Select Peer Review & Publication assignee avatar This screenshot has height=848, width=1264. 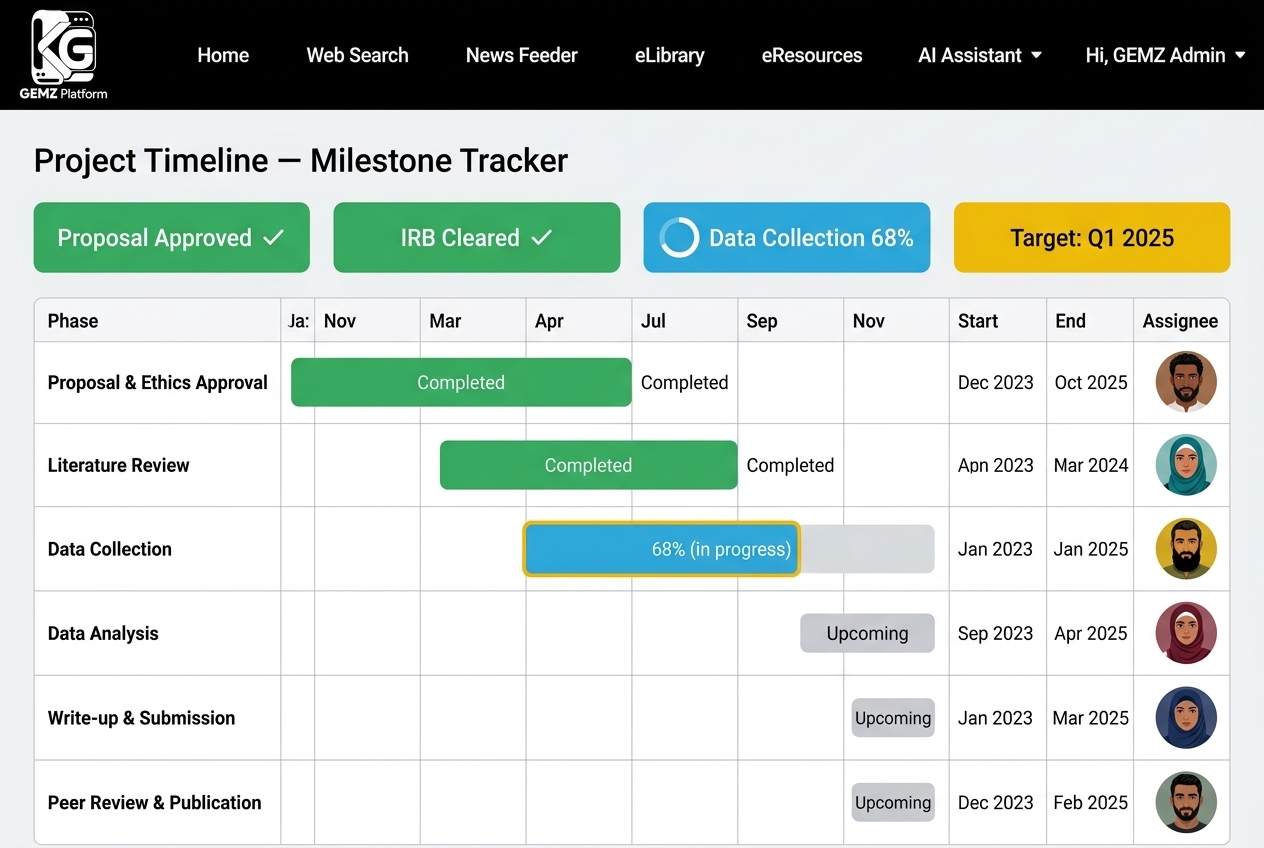click(x=1186, y=802)
